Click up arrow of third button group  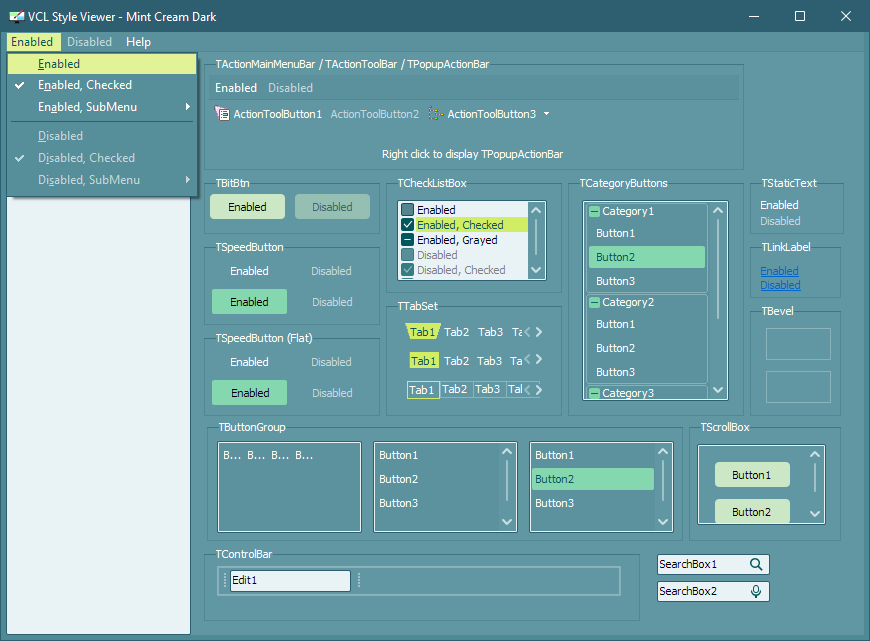point(663,452)
